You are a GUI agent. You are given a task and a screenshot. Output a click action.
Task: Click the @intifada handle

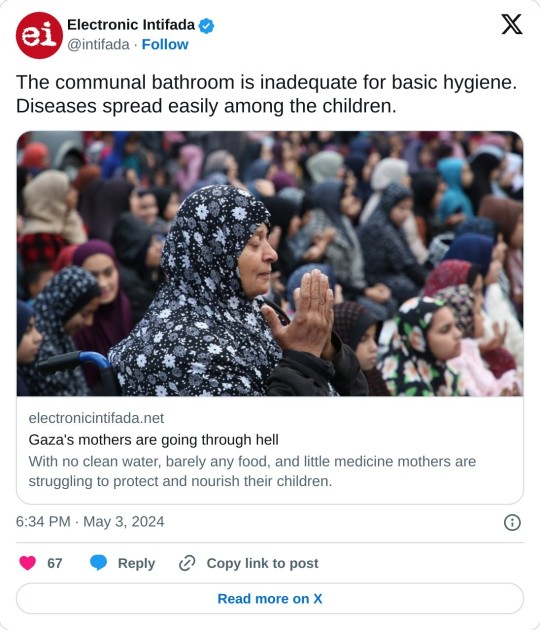pyautogui.click(x=98, y=44)
